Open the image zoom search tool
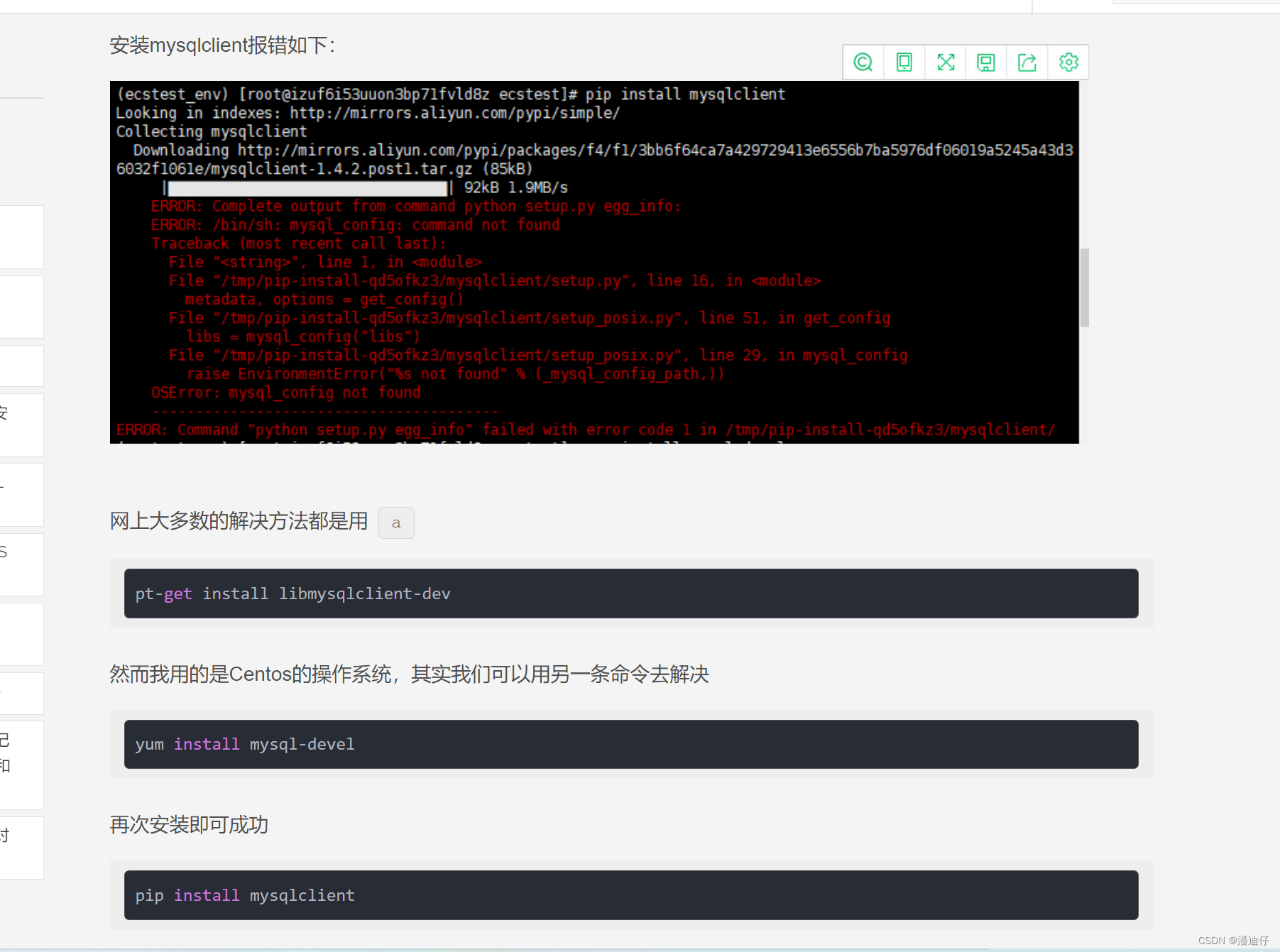 point(863,62)
